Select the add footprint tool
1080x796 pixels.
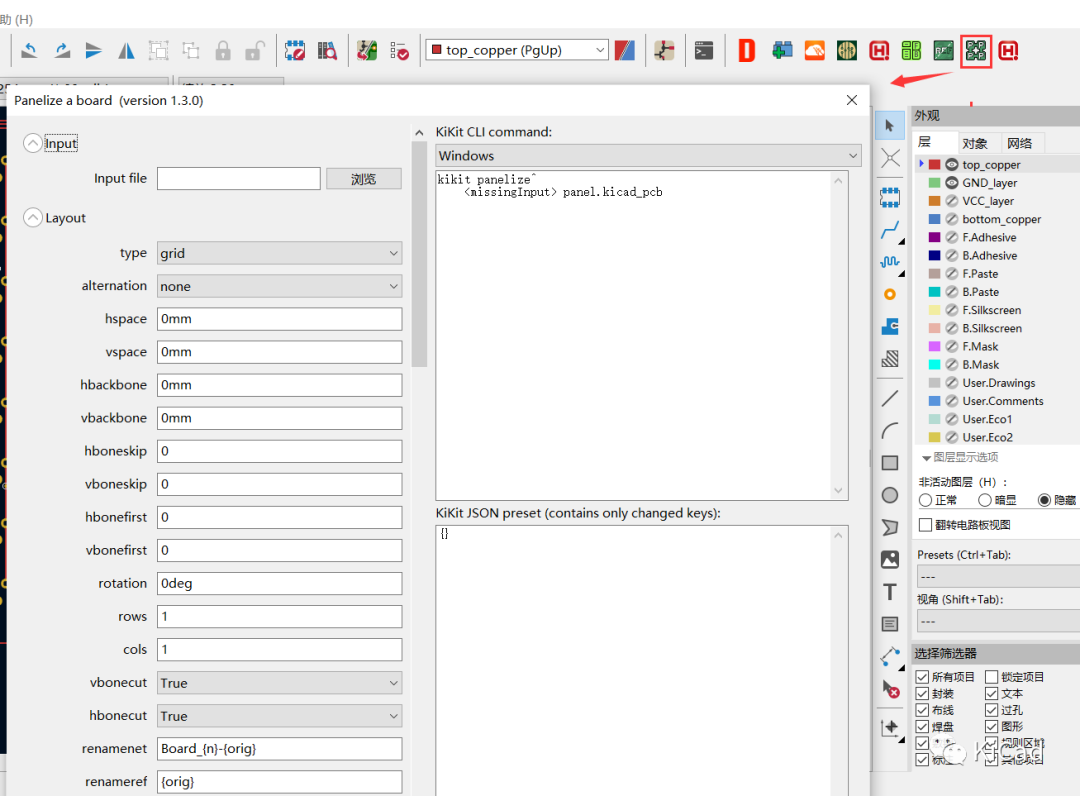(890, 198)
